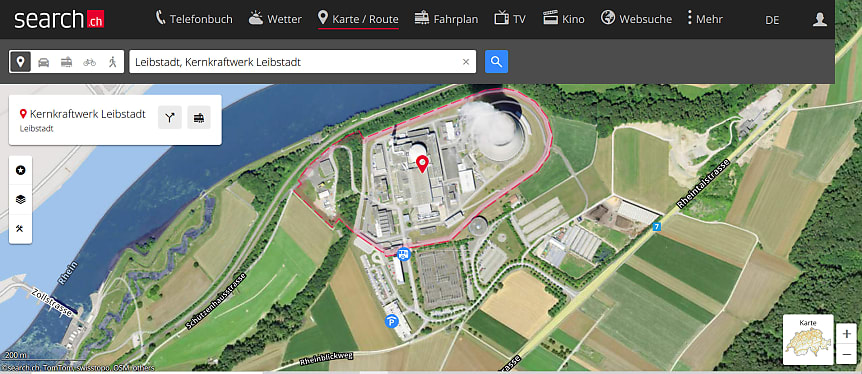Click the blue parking icon on the map
862x374 pixels.
391,321
